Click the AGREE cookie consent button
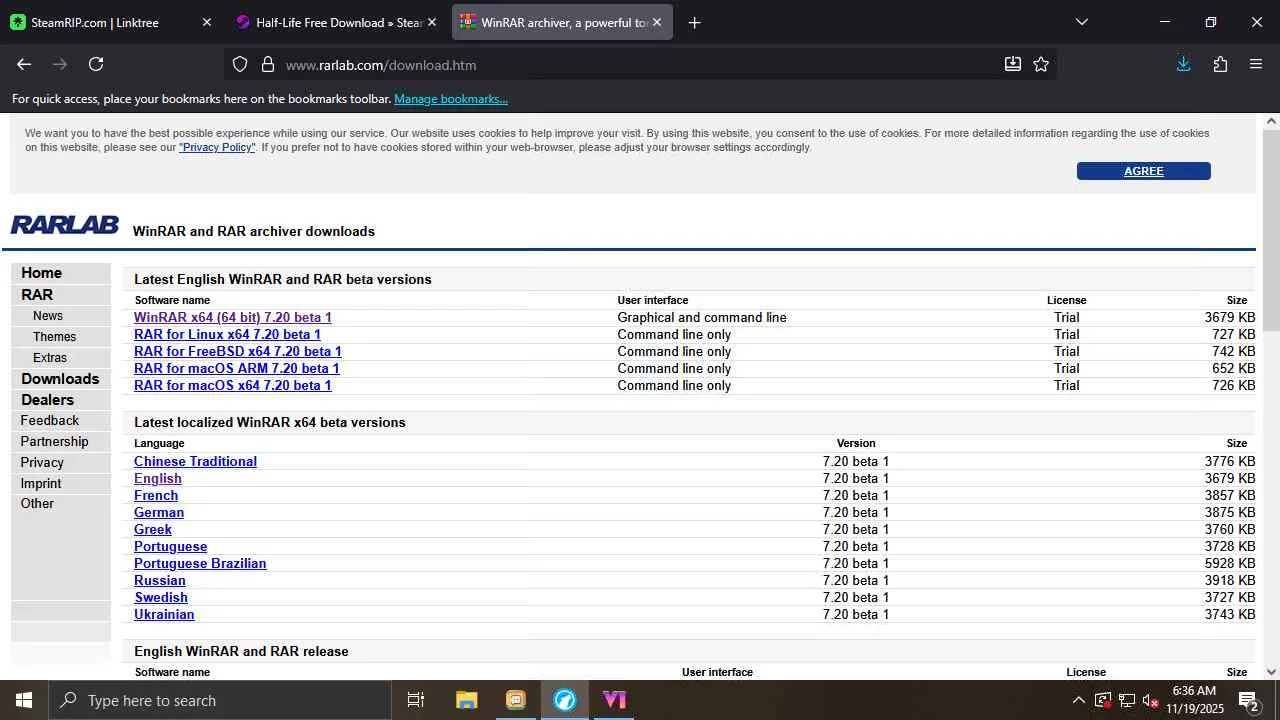The height and width of the screenshot is (720, 1280). click(1143, 171)
